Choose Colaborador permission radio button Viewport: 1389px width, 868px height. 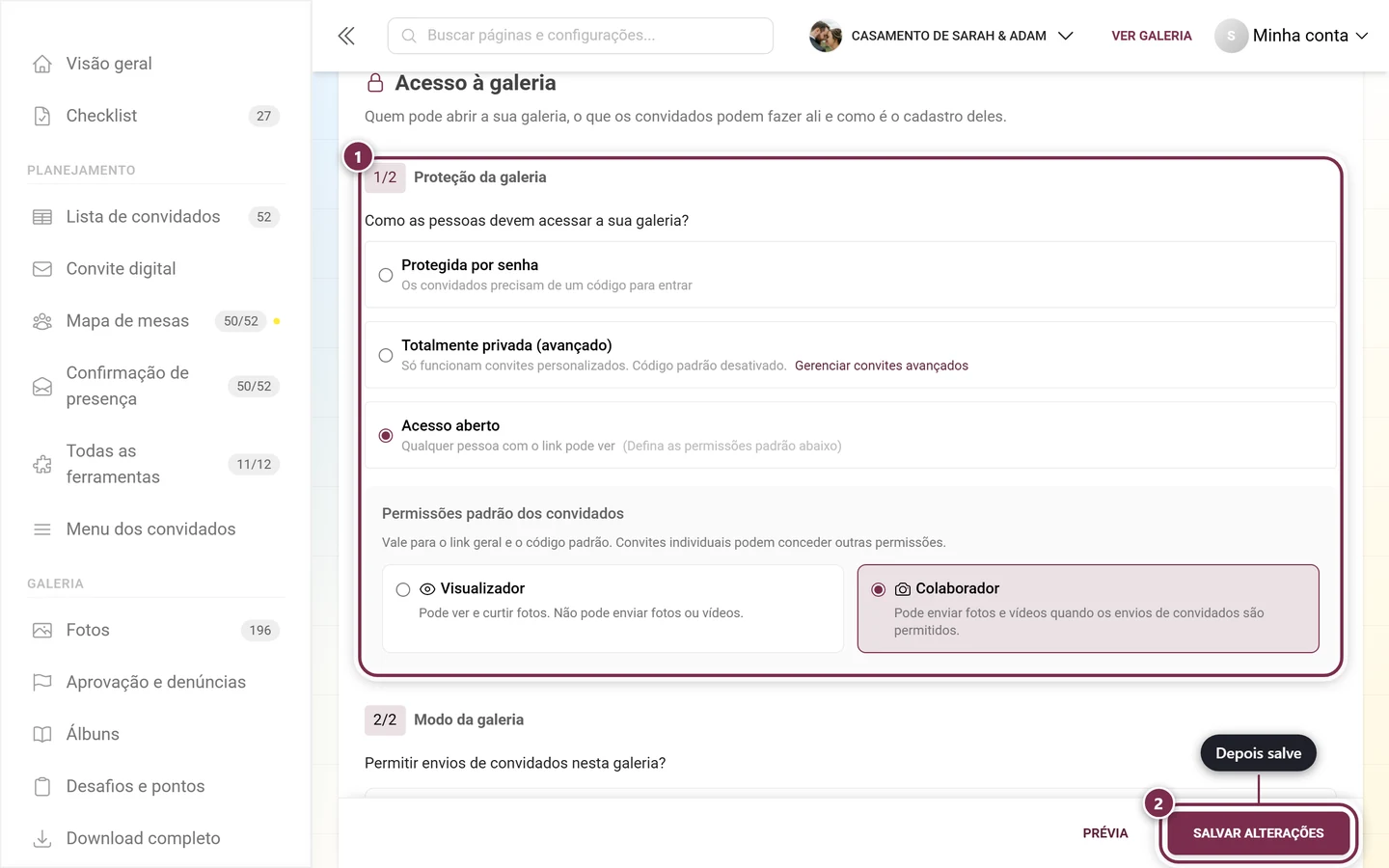pos(879,589)
